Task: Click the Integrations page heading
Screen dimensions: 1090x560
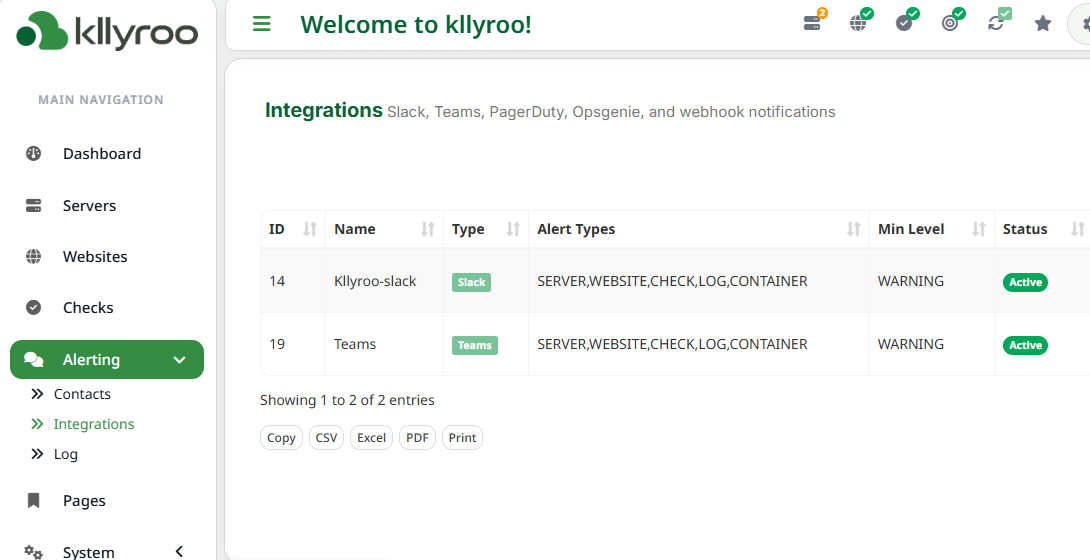Action: tap(324, 110)
